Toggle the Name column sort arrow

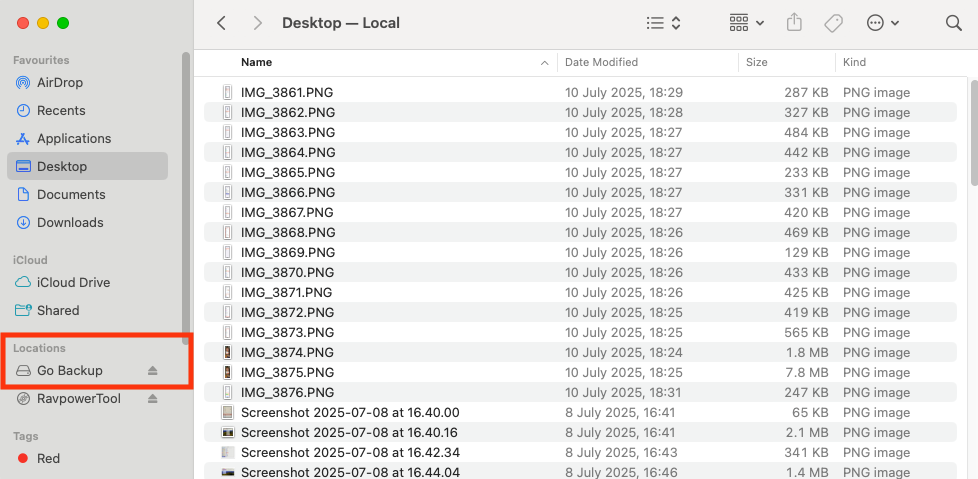[545, 62]
